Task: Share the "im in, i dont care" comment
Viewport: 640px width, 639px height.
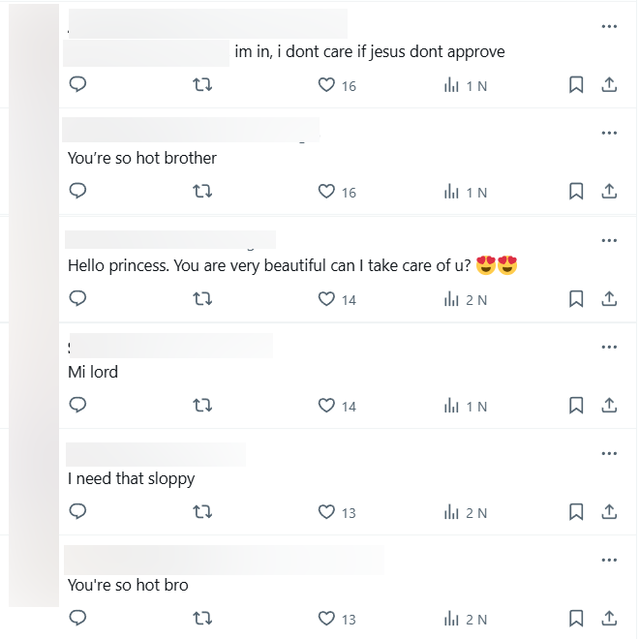Action: (609, 85)
